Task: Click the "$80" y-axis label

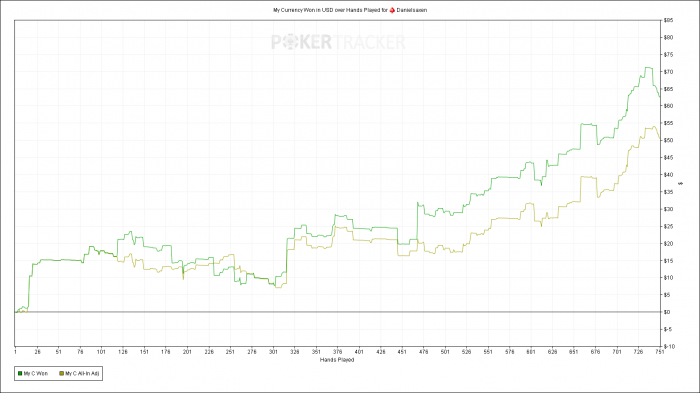Action: click(x=668, y=38)
